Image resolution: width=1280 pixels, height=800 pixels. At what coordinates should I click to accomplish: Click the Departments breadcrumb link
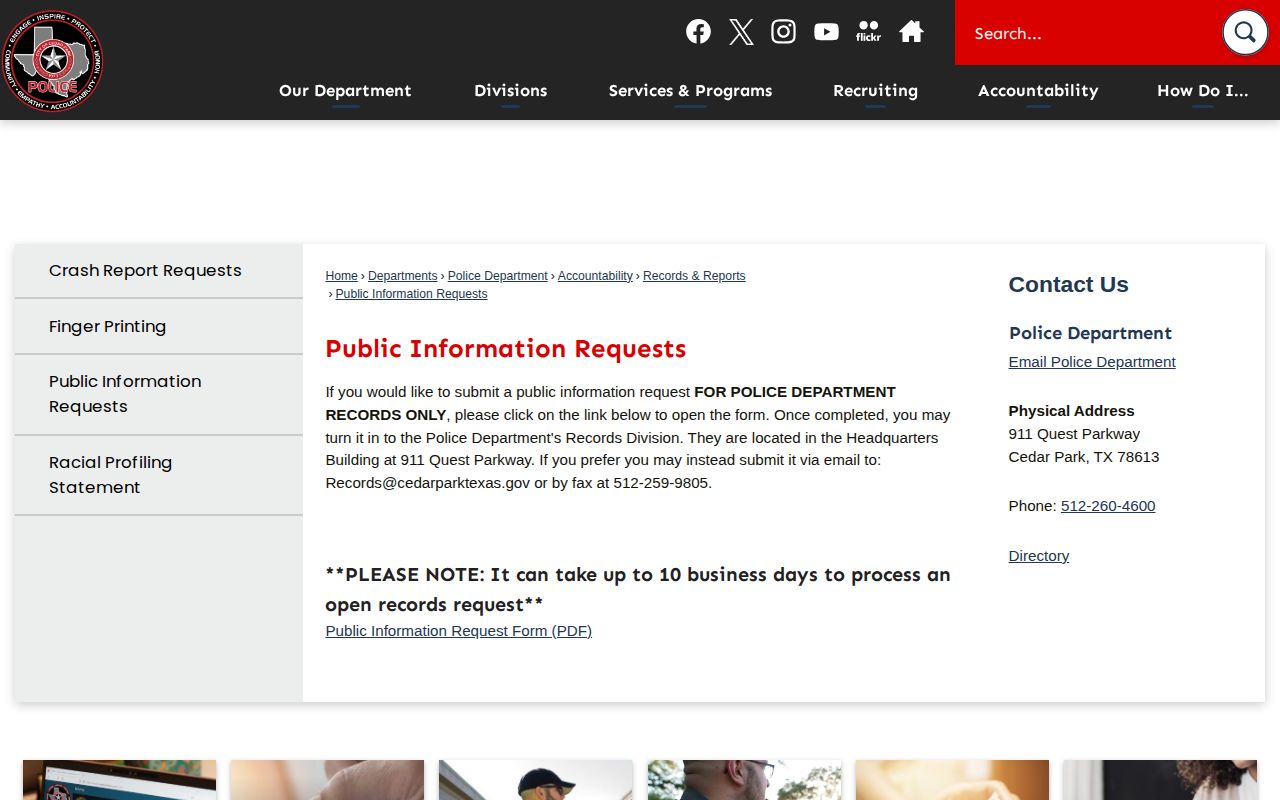pos(403,276)
